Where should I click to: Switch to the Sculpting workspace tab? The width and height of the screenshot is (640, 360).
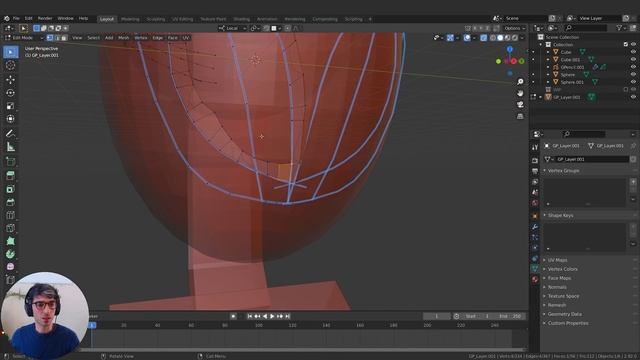click(156, 19)
